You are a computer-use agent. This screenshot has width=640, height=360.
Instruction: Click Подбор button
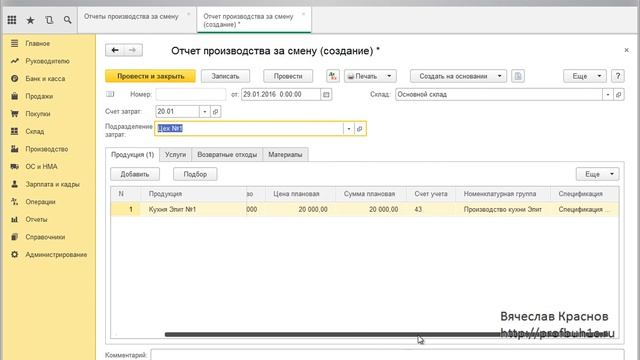195,174
